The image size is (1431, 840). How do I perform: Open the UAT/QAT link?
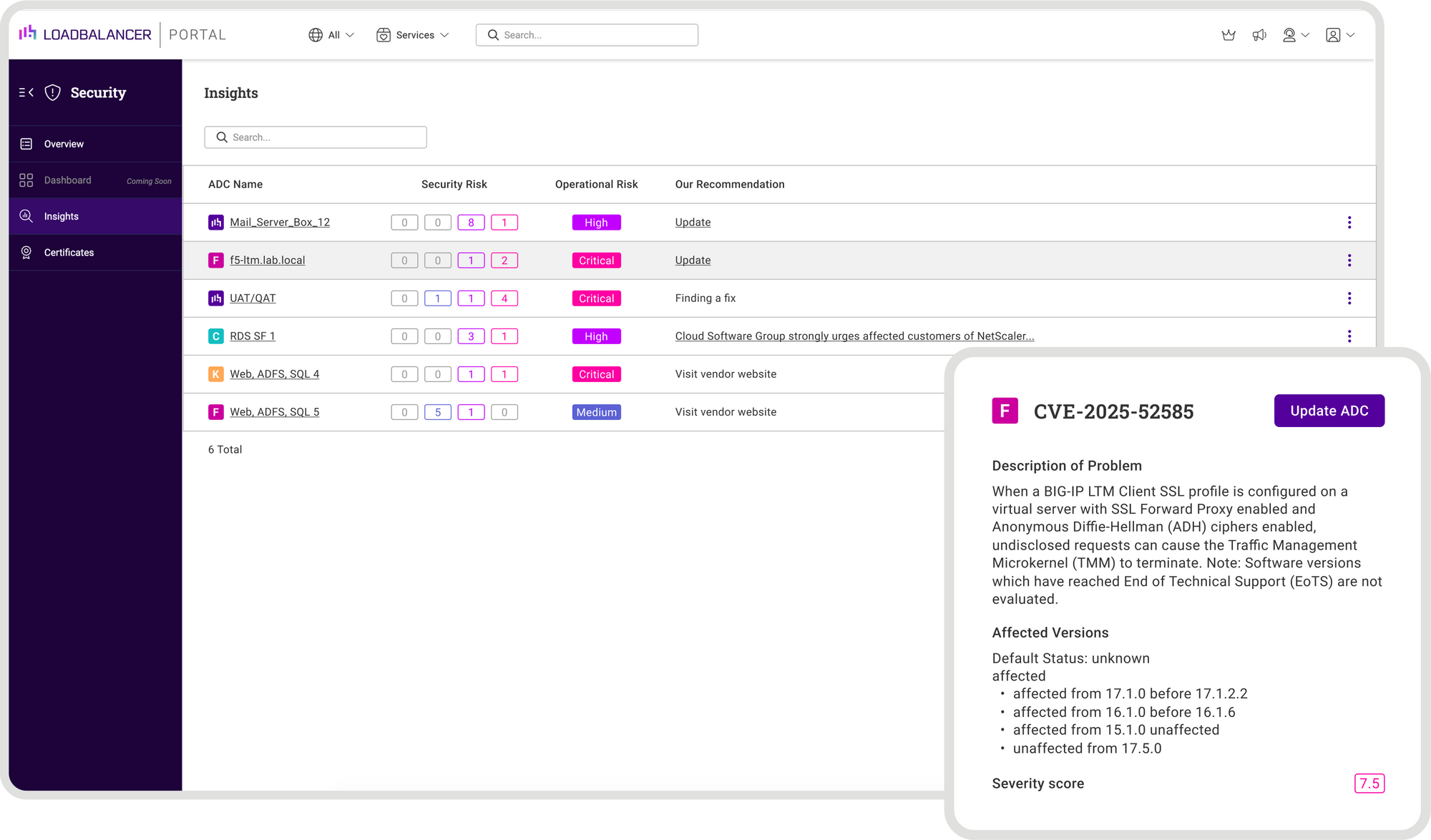253,298
